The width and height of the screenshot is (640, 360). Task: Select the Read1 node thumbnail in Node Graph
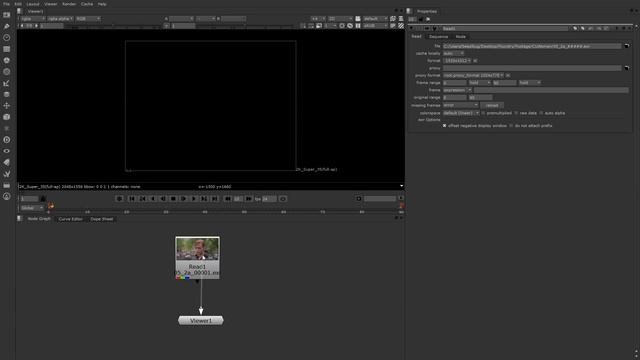coord(198,249)
